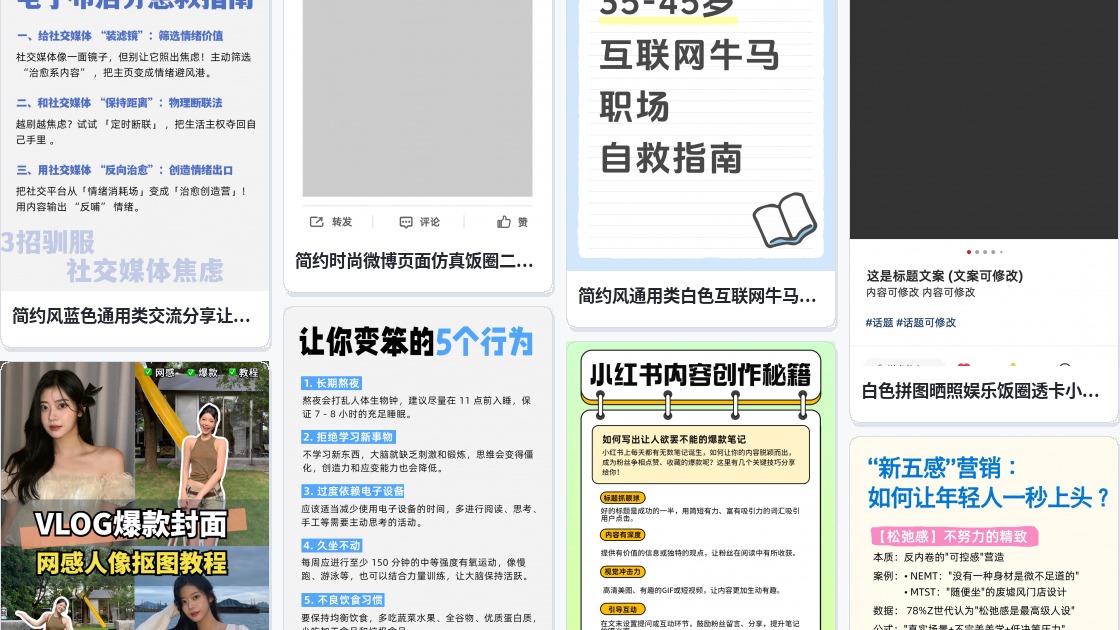The image size is (1120, 630).
Task: Click the yellow 标题抓眼球 label
Action: (623, 498)
